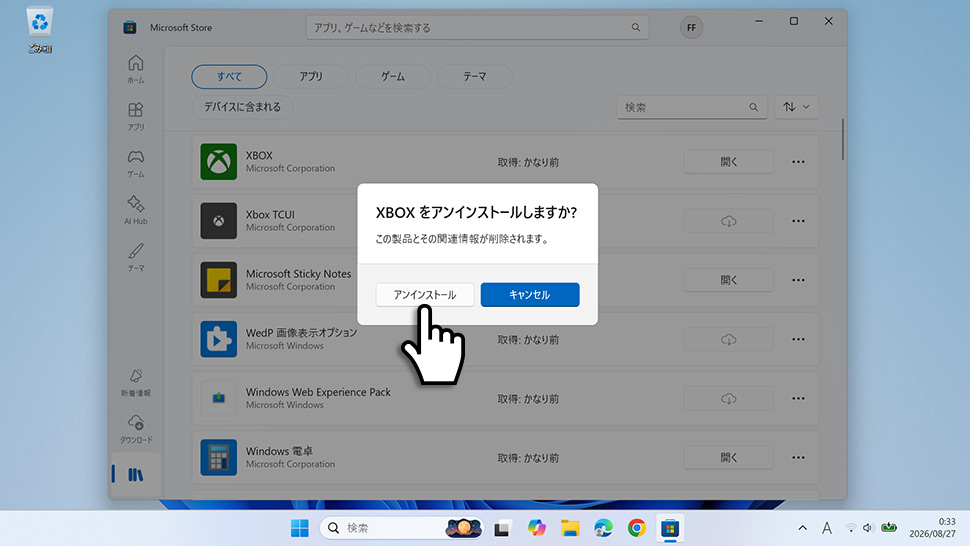Focus the taskbar 検索 box
The image size is (970, 546).
click(402, 528)
